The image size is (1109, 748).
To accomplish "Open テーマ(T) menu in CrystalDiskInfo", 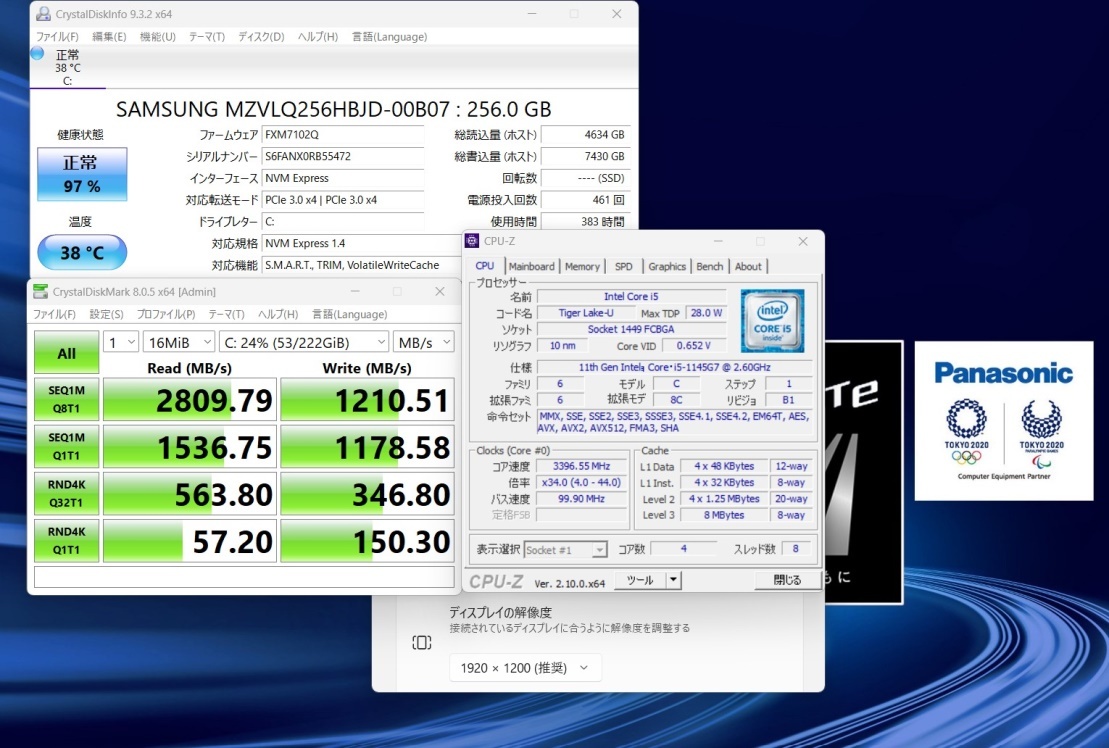I will point(207,37).
